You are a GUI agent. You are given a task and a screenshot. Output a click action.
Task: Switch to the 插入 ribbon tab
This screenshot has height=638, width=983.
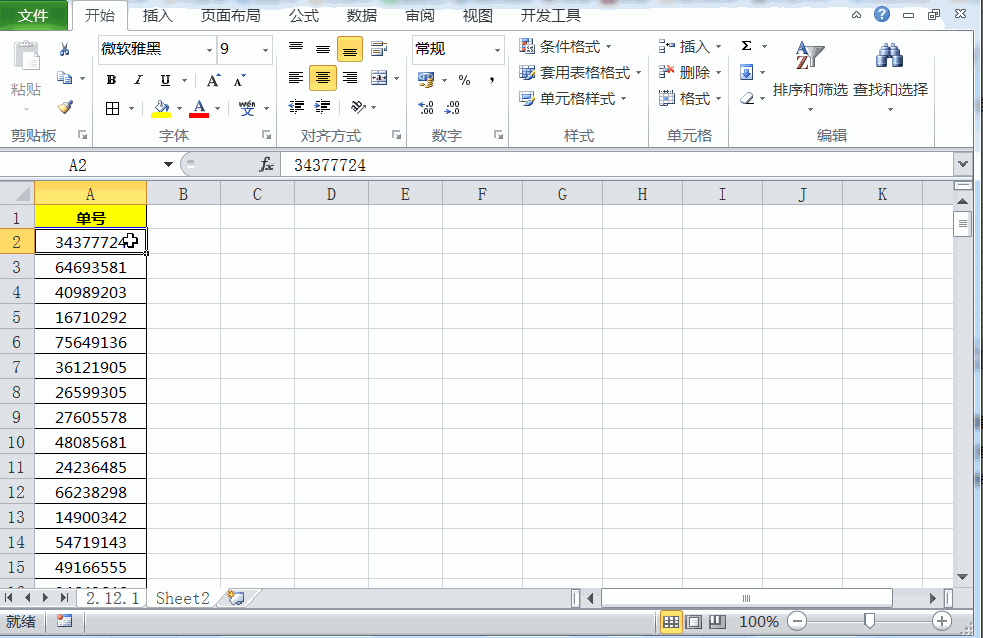(x=157, y=16)
